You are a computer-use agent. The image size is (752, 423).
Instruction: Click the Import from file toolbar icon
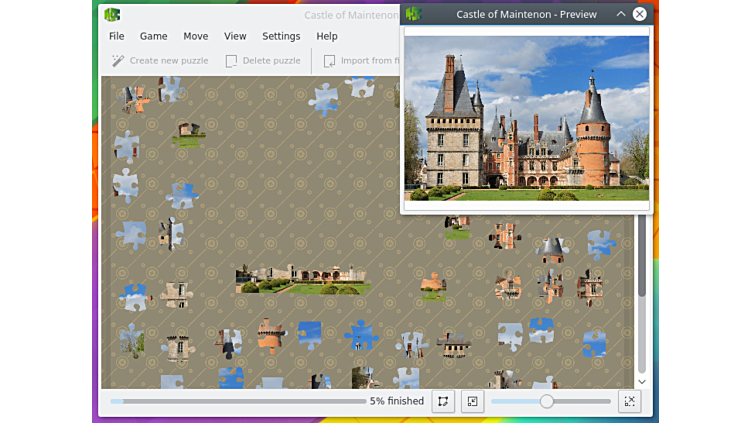click(329, 61)
